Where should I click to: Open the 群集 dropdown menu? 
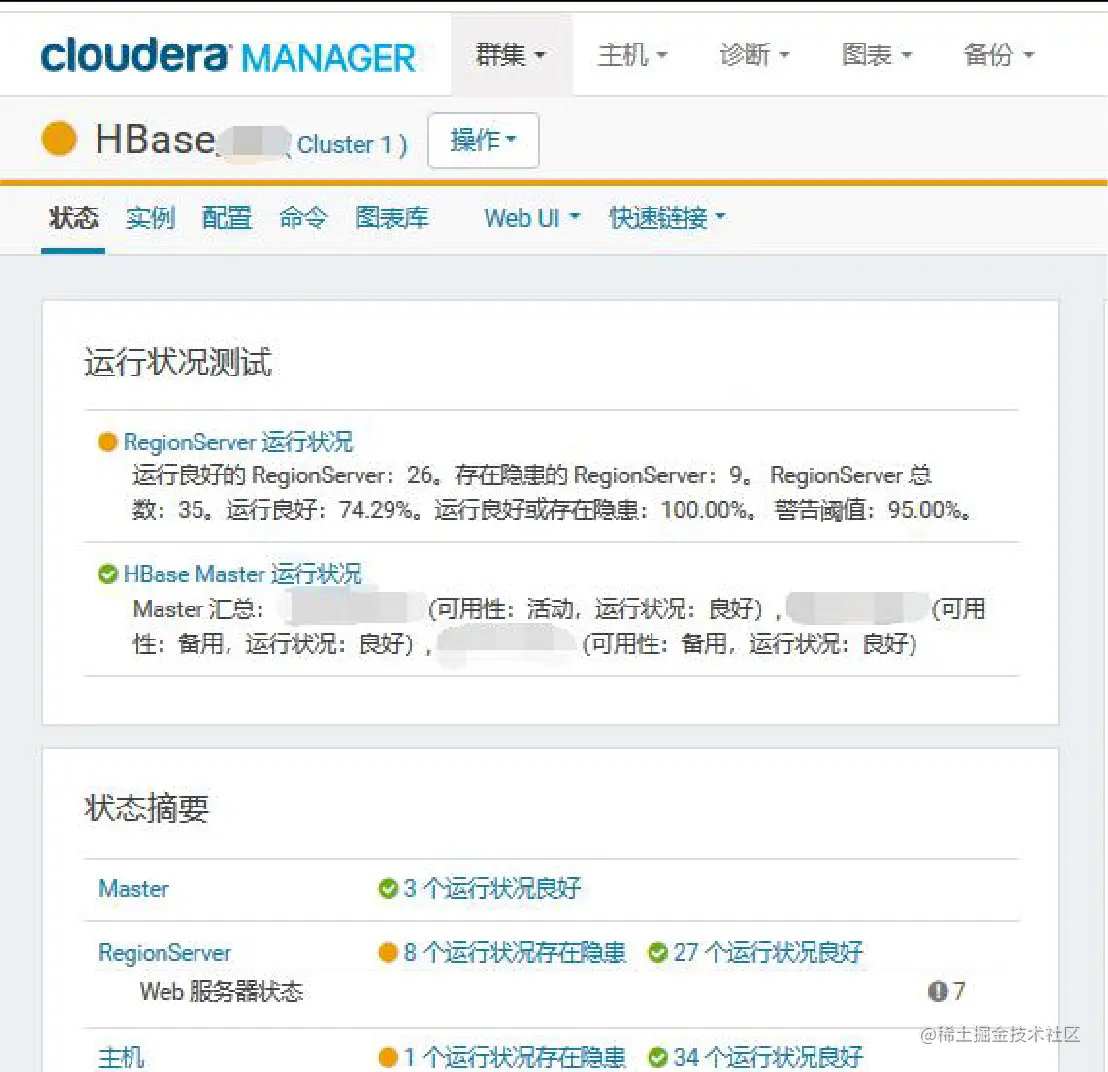click(511, 54)
